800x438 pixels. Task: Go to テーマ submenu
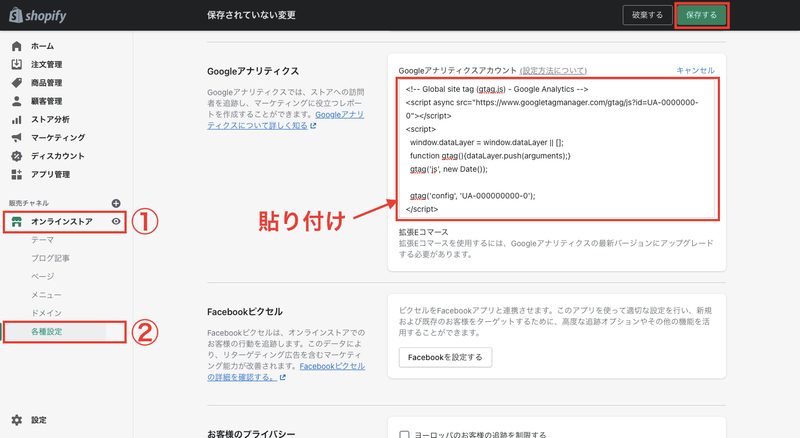[42, 240]
